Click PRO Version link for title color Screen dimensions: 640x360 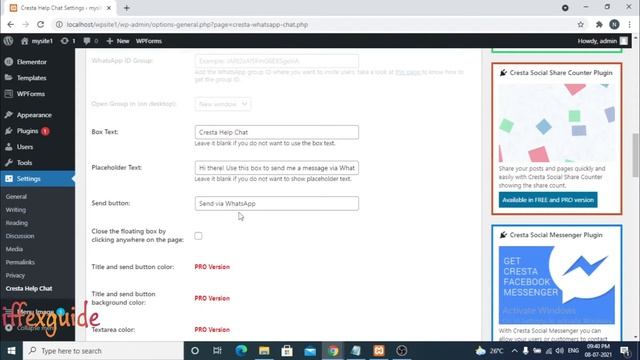[212, 267]
